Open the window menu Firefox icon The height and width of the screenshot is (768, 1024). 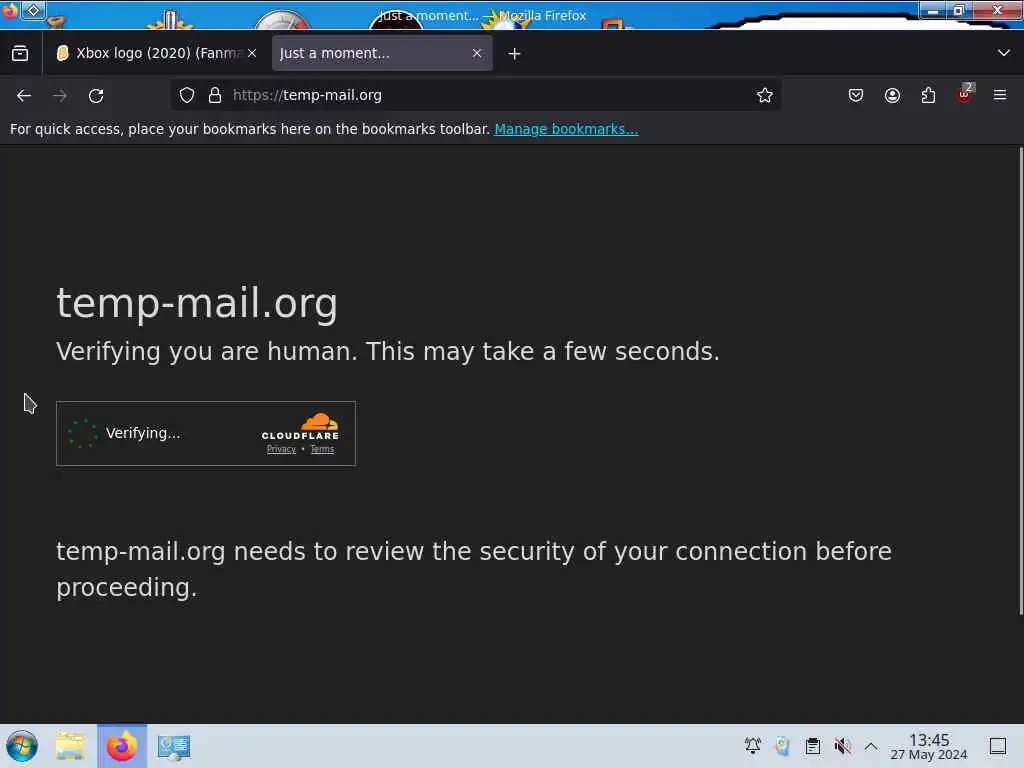pyautogui.click(x=10, y=11)
